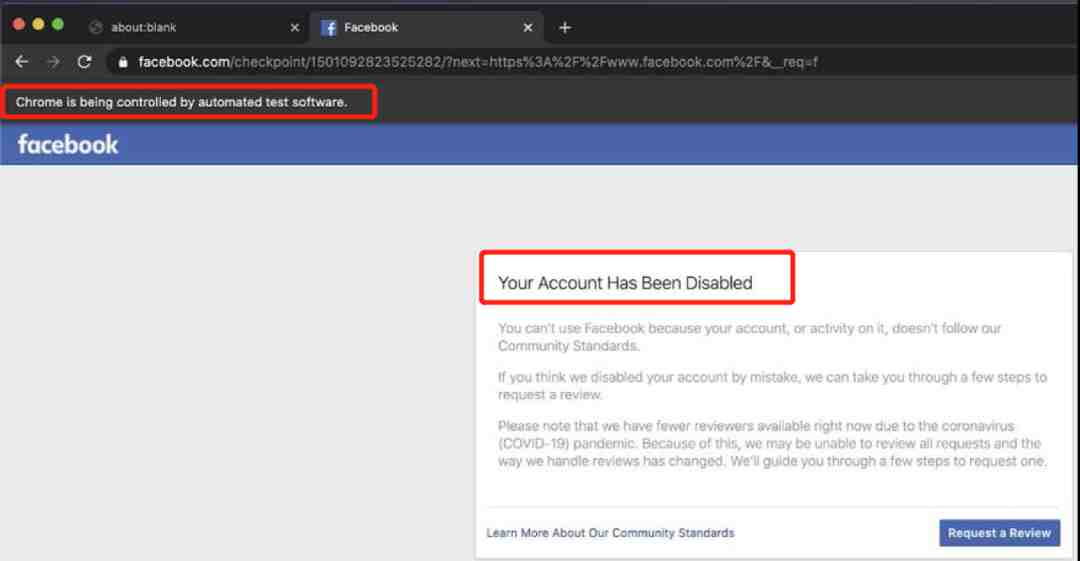Click the yellow minimize window button

point(39,24)
